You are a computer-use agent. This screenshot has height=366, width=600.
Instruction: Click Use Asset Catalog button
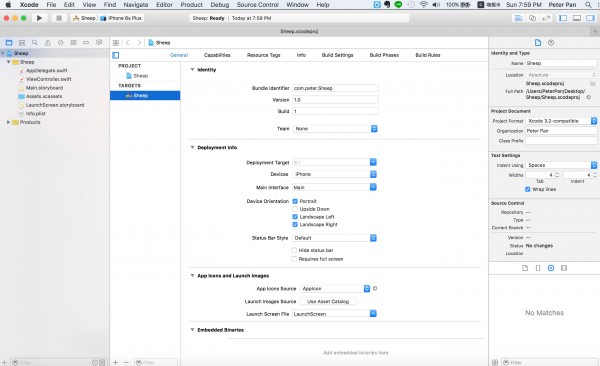[x=328, y=302]
